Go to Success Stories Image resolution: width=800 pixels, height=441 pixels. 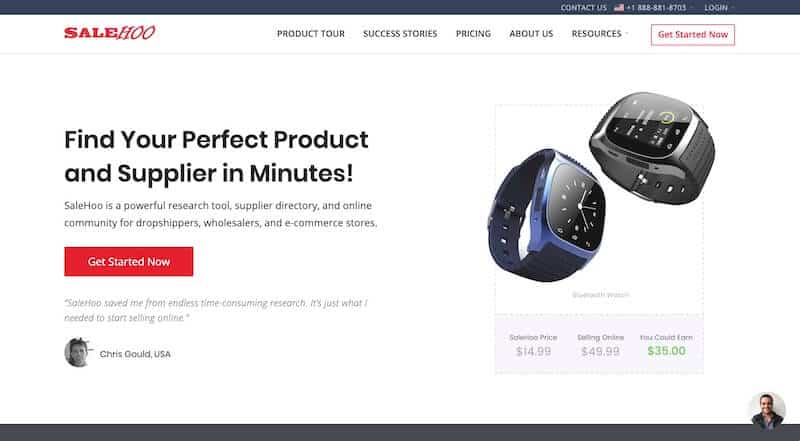click(x=400, y=34)
